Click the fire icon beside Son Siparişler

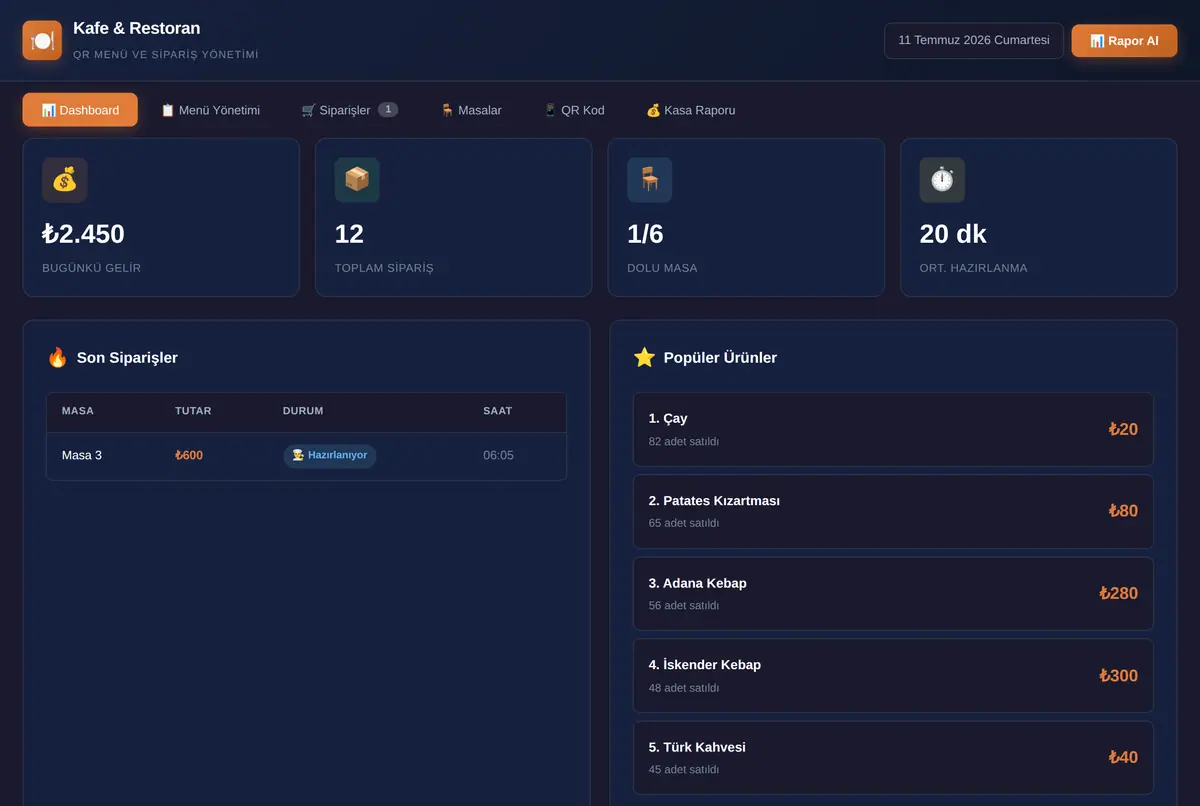[x=57, y=357]
